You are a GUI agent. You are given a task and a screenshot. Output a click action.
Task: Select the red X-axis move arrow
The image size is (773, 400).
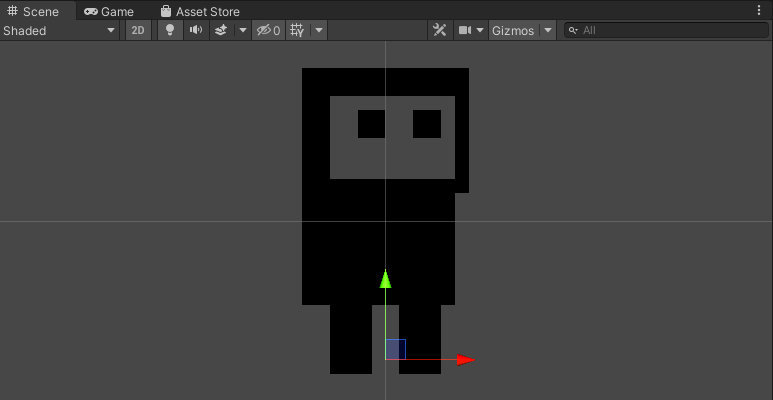coord(465,360)
